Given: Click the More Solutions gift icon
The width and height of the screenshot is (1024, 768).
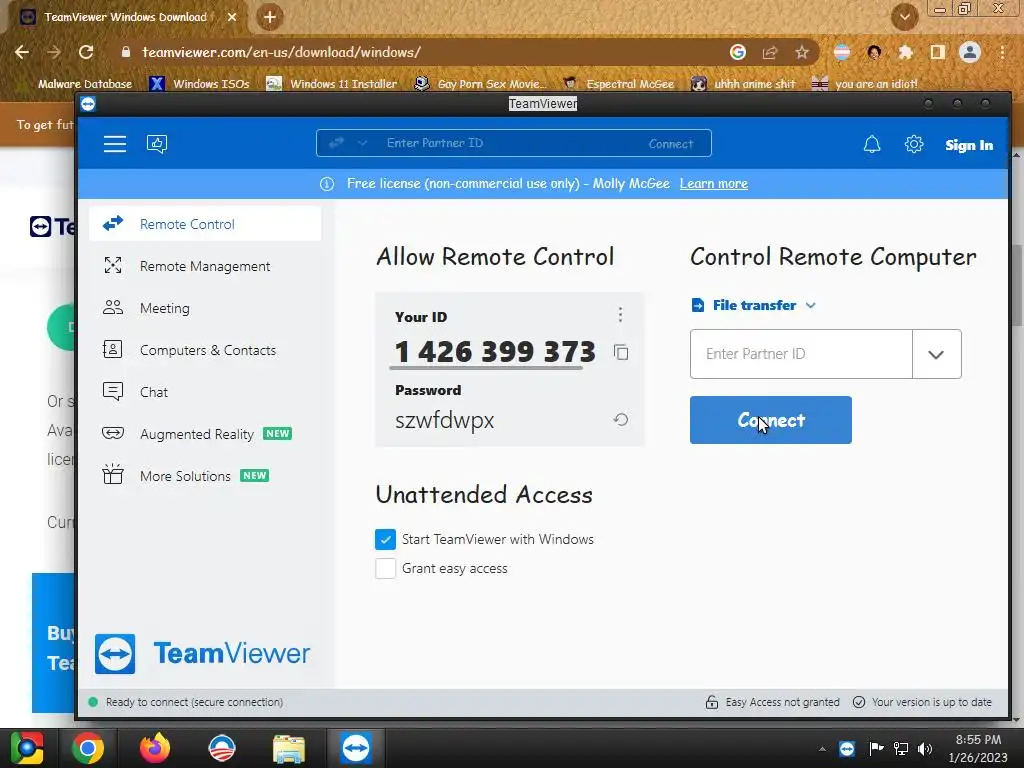Looking at the screenshot, I should [112, 473].
